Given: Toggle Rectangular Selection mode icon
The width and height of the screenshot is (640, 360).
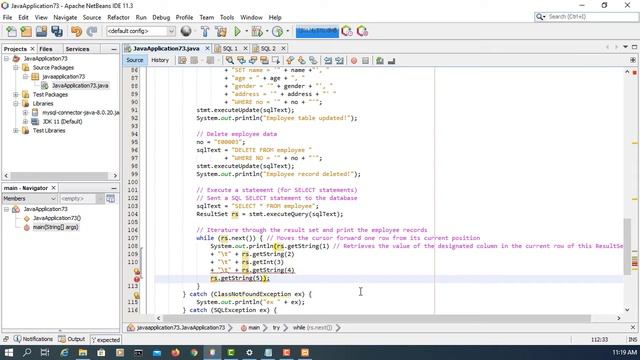Looking at the screenshot, I should [x=276, y=60].
